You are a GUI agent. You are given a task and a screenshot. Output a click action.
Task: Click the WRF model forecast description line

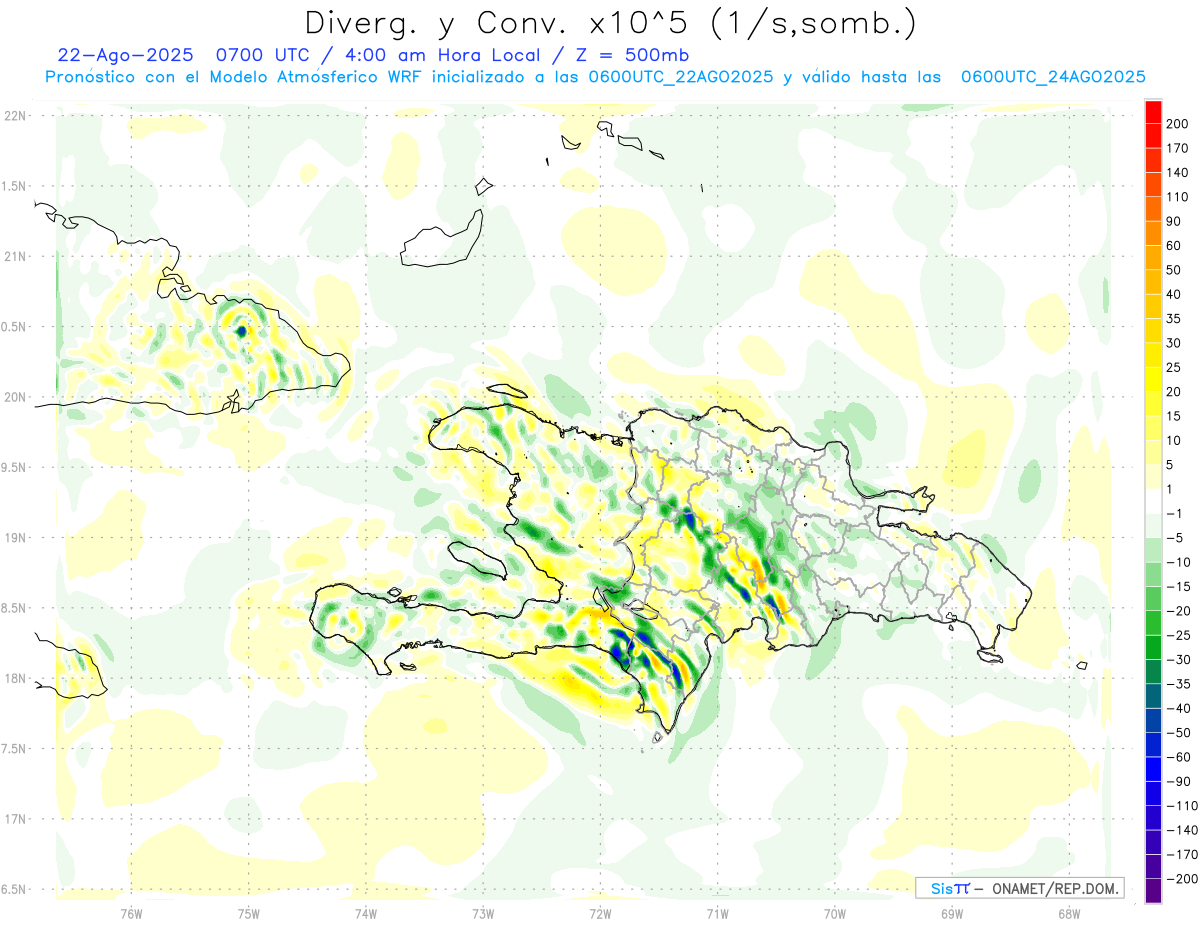pyautogui.click(x=595, y=77)
